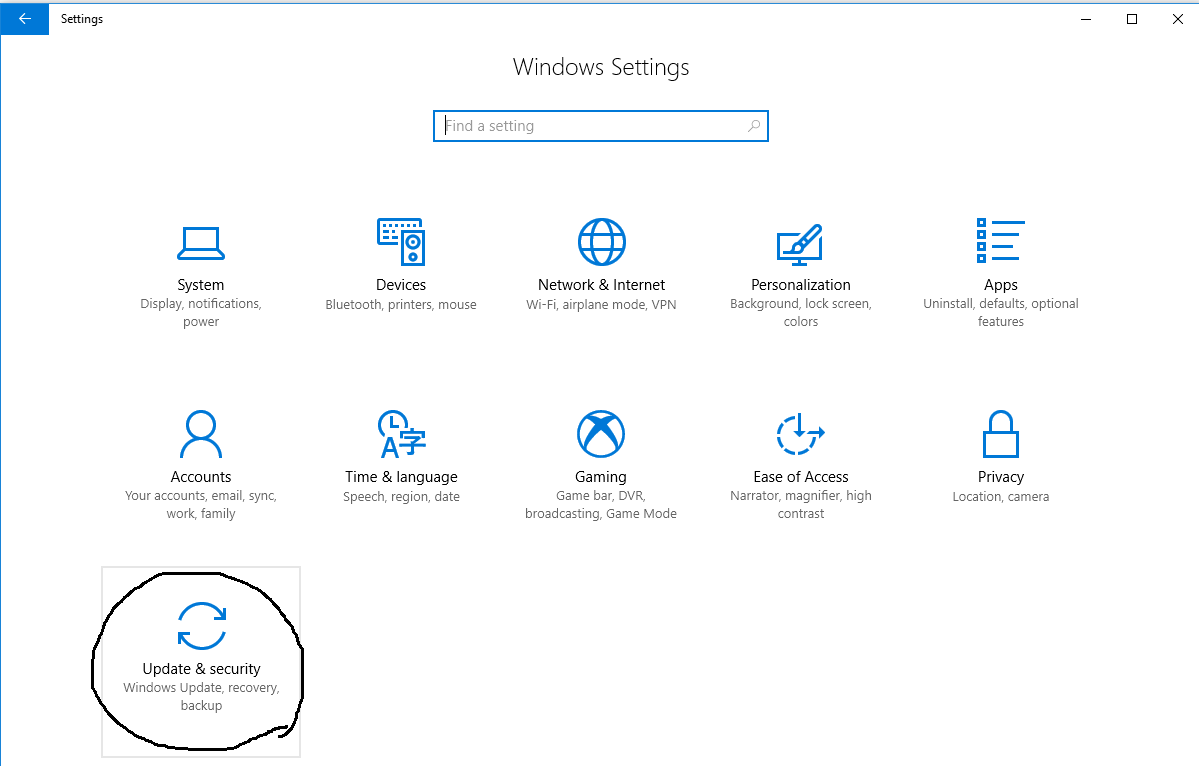Click the Ease of Access label

(x=801, y=477)
